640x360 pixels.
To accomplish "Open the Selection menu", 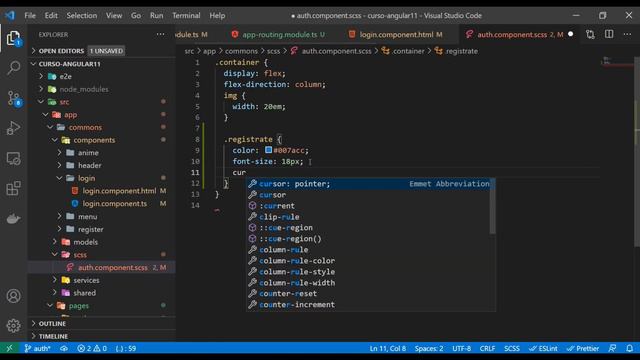I will [82, 16].
